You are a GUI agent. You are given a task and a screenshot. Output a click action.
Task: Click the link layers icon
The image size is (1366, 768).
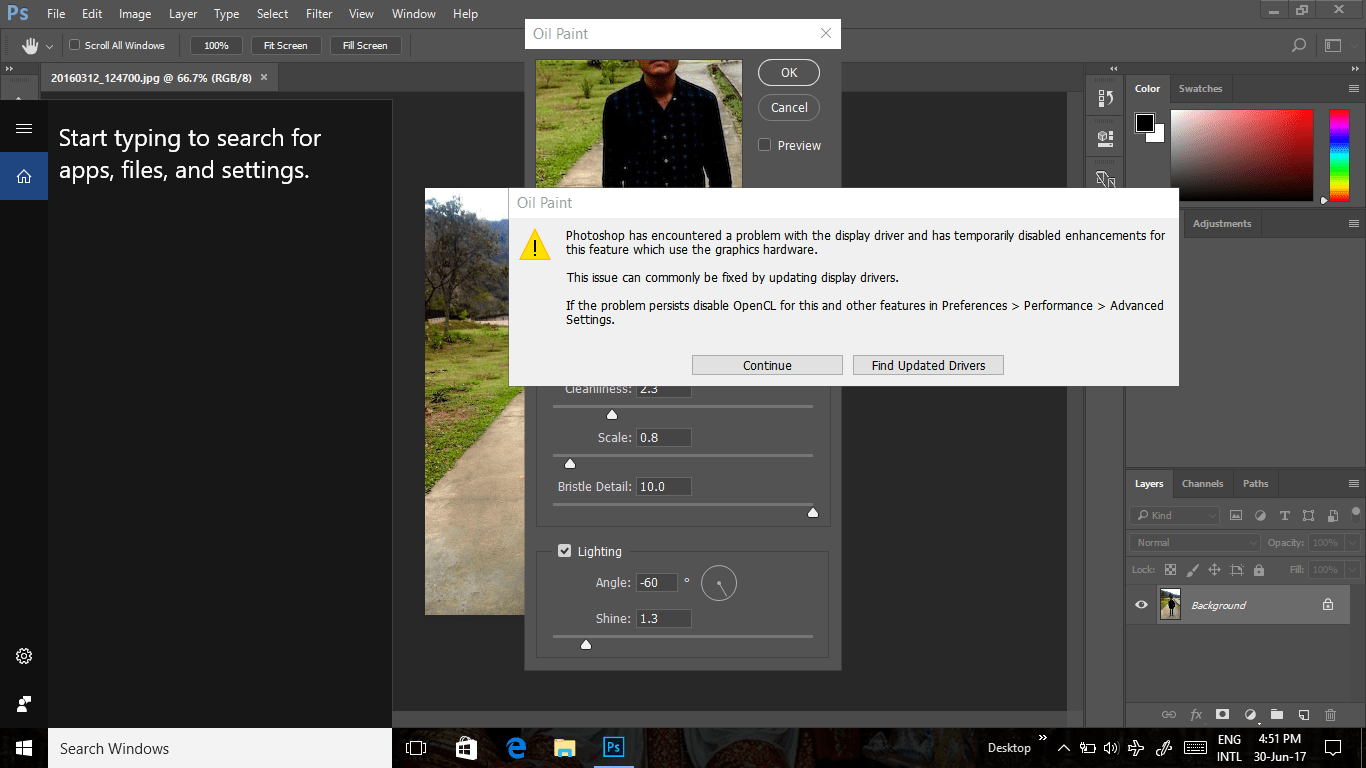1168,714
